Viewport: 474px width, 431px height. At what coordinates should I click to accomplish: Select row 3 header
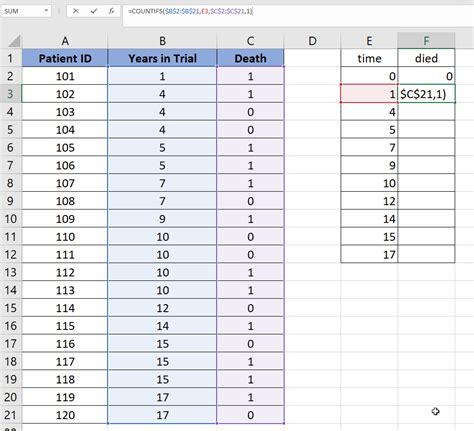[x=10, y=94]
